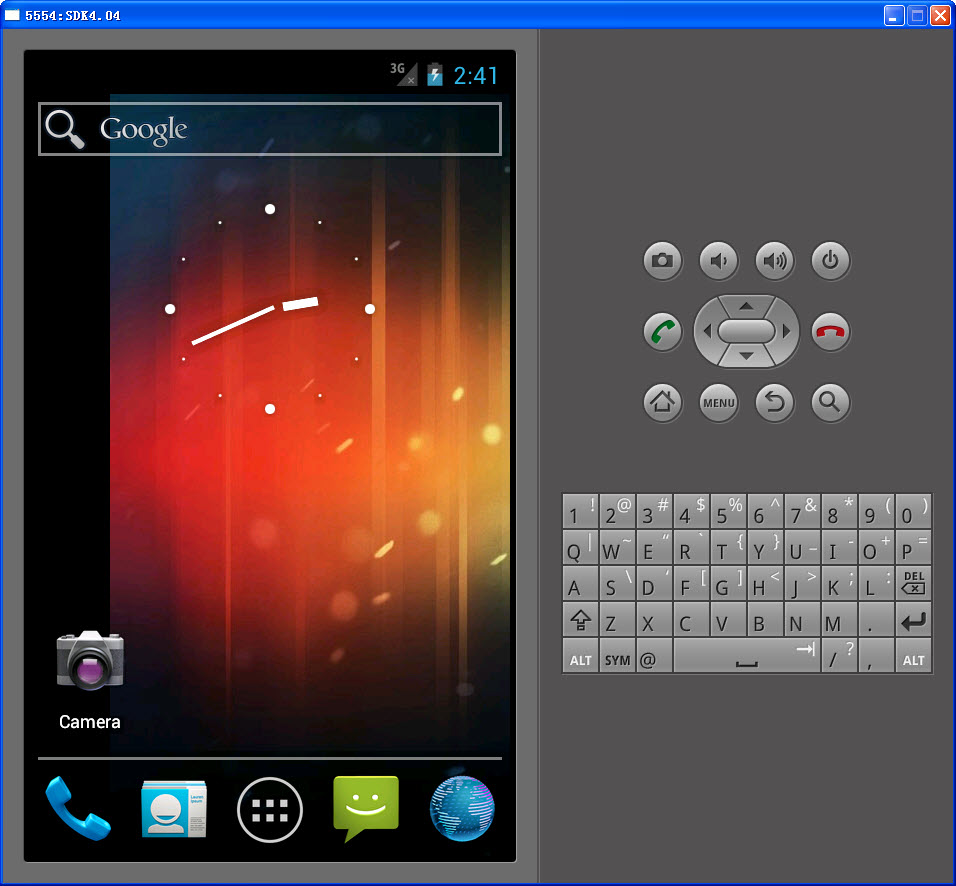956x886 pixels.
Task: Open the Contacts app in the dock
Action: [x=174, y=810]
